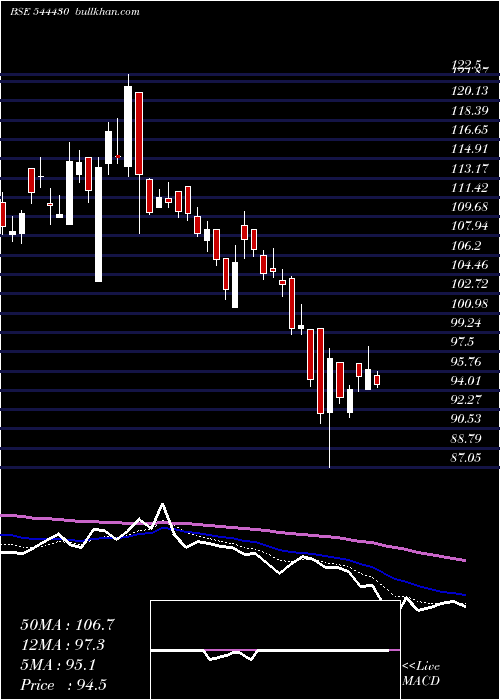Click the 95.76 price axis label
This screenshot has width=500, height=700.
point(466,362)
